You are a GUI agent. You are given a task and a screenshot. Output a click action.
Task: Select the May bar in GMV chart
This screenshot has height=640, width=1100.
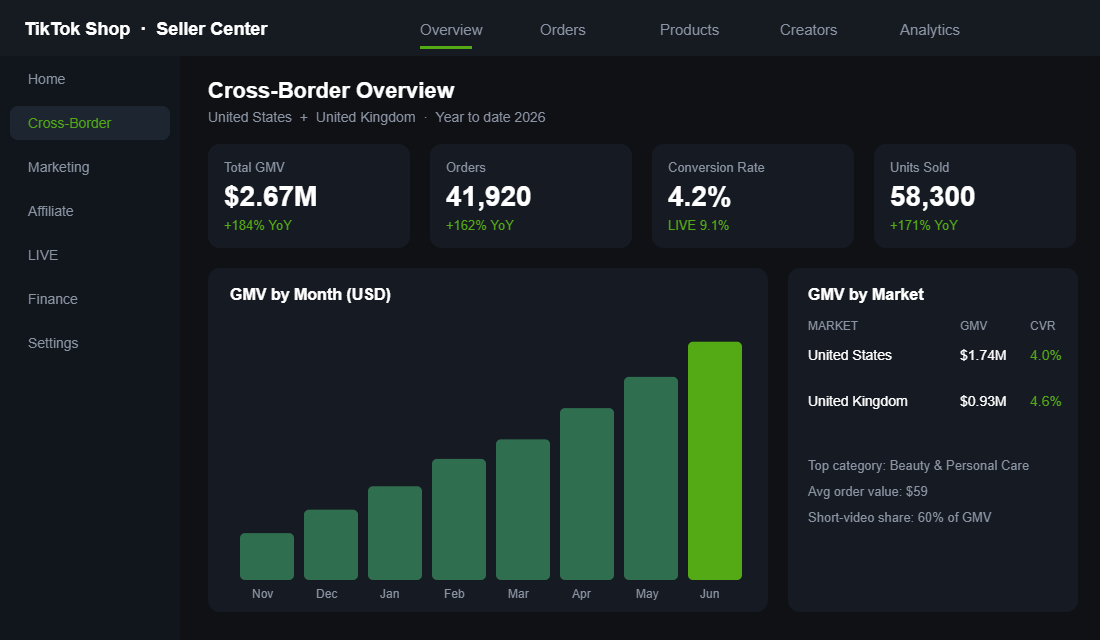click(651, 479)
